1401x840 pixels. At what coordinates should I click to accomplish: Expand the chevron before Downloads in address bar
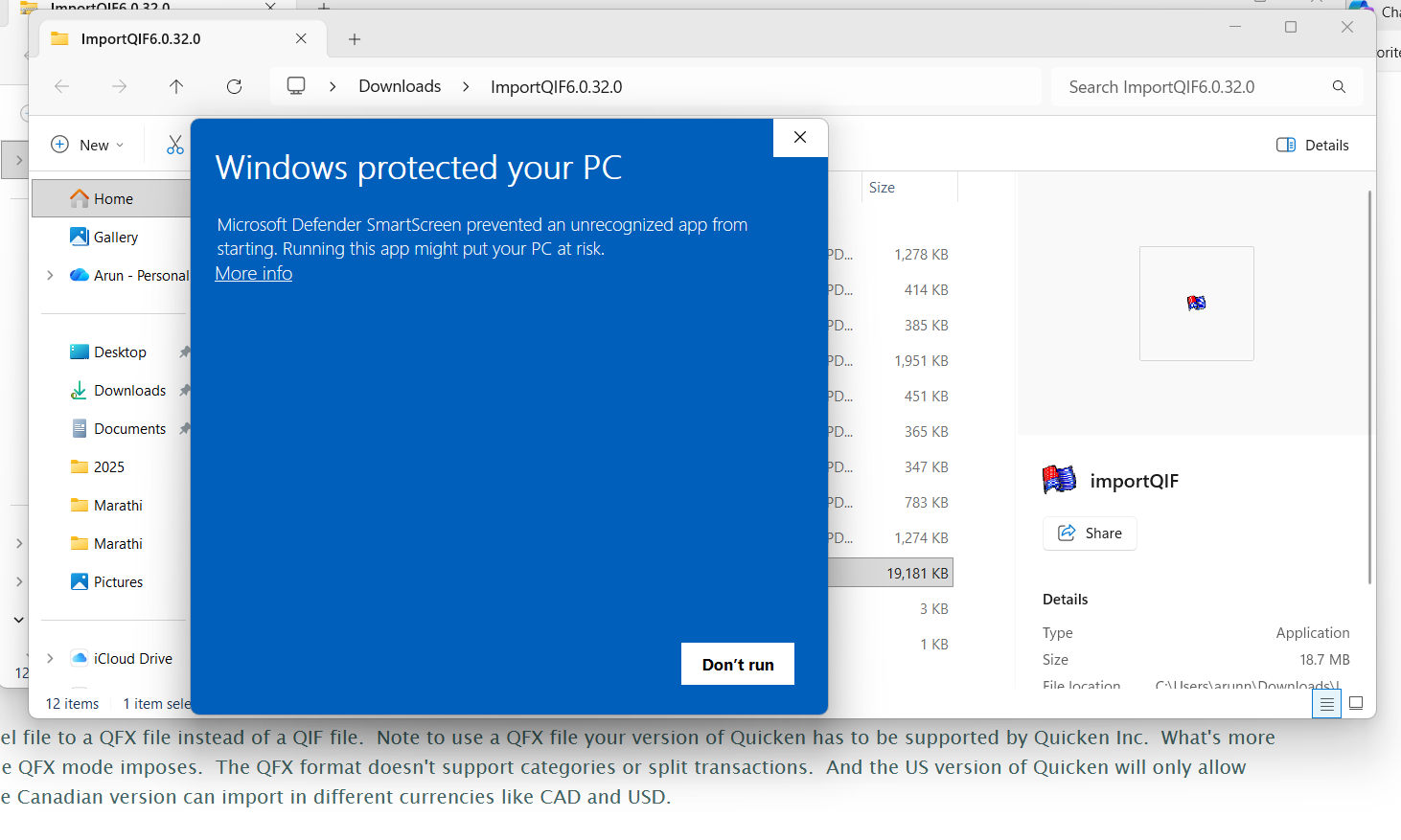[333, 86]
